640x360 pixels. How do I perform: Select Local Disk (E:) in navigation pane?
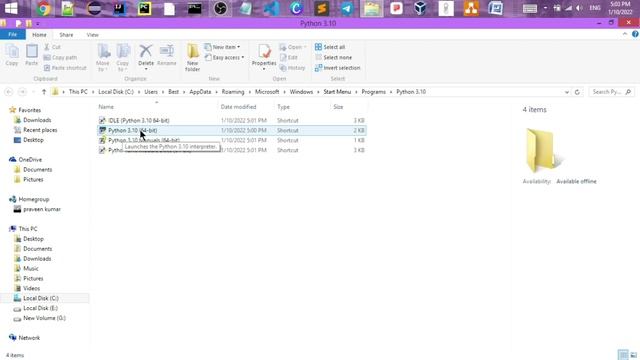[x=40, y=308]
